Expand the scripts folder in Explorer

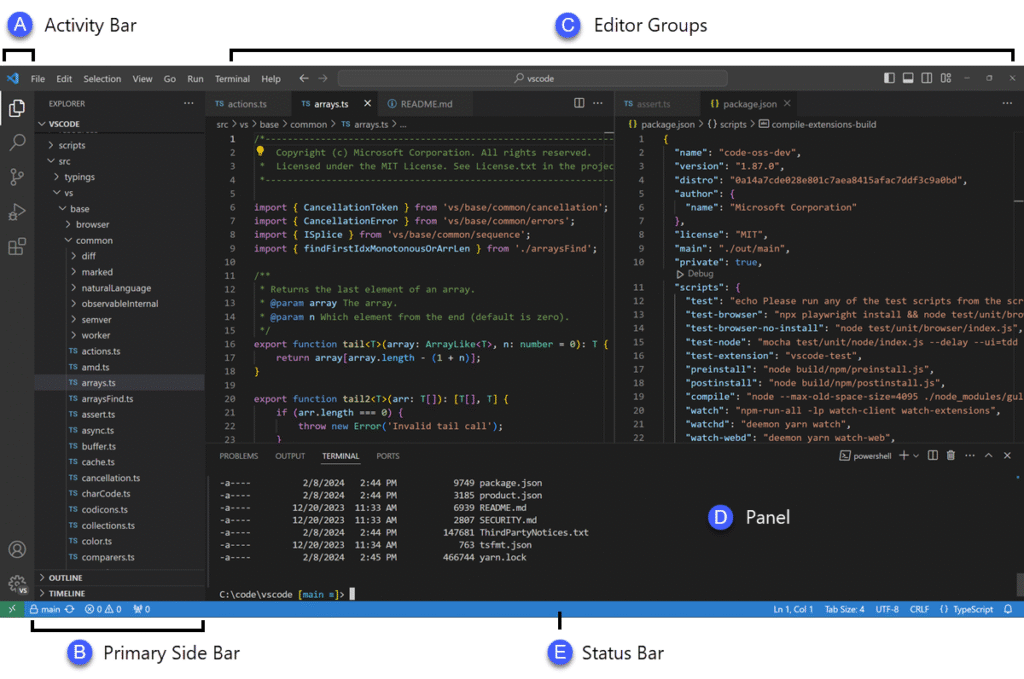[71, 145]
